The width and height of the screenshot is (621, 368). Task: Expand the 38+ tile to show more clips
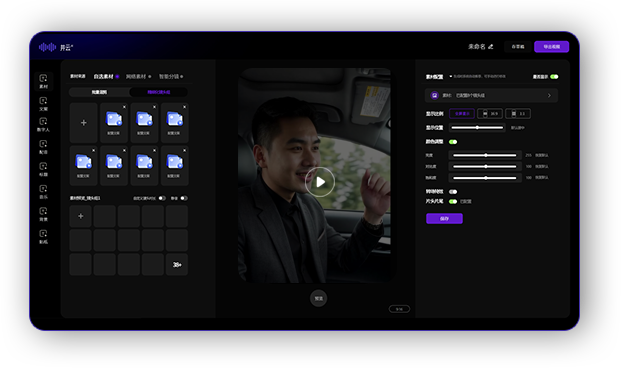[177, 265]
